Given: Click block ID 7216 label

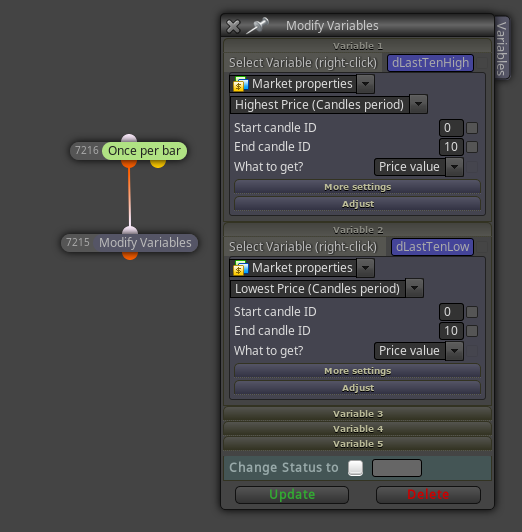Looking at the screenshot, I should 86,150.
